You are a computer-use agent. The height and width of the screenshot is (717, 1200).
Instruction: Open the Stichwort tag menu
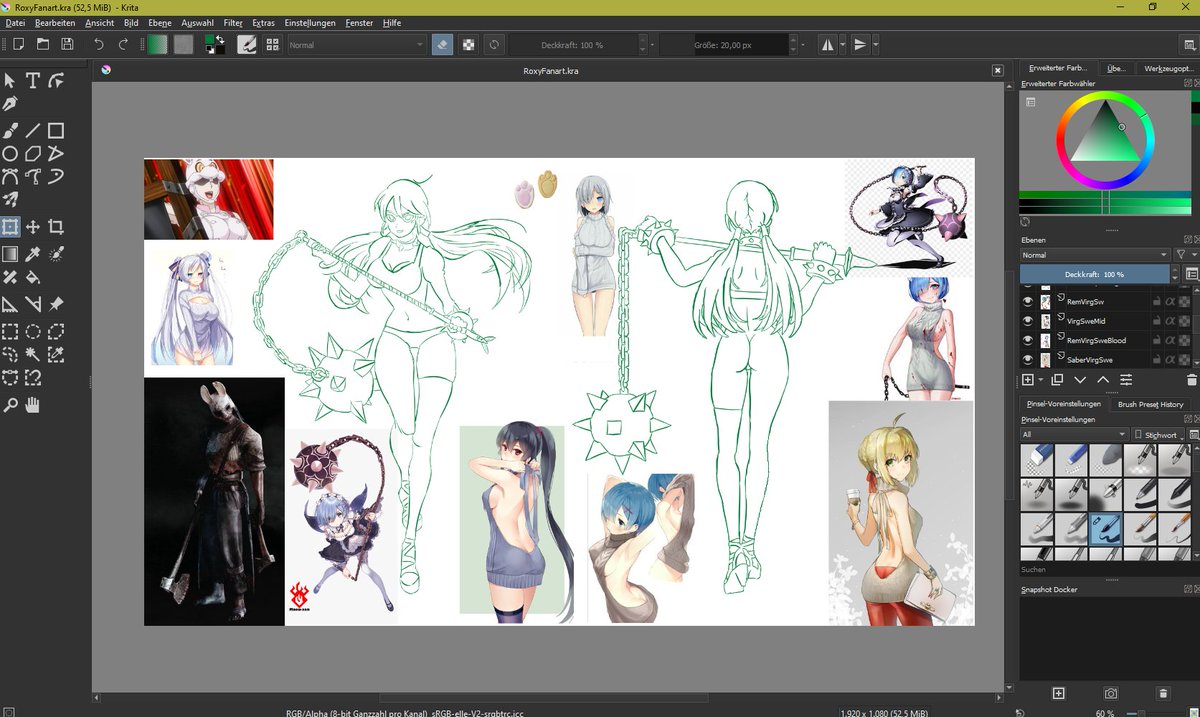1158,435
